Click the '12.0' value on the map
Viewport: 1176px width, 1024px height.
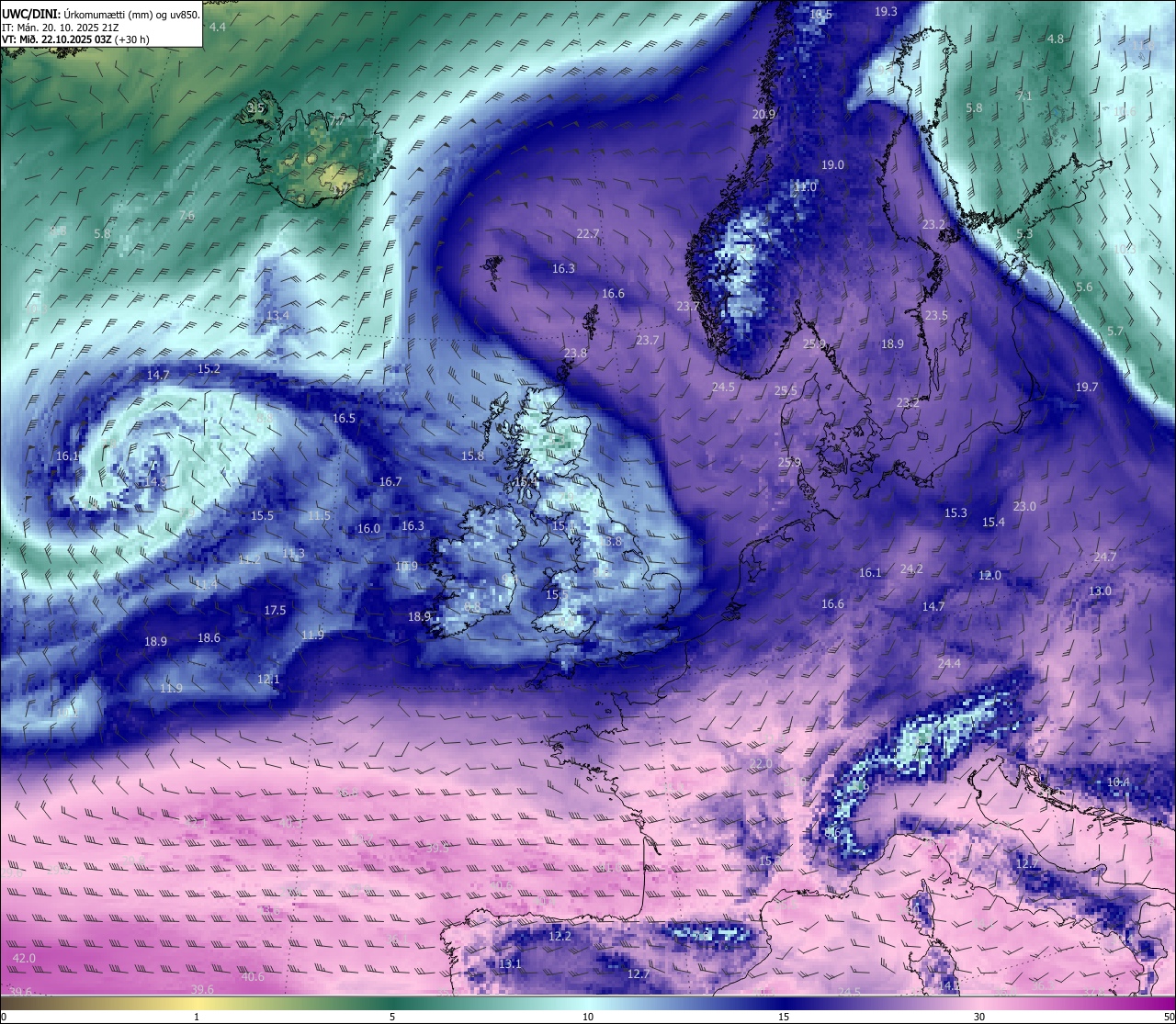pyautogui.click(x=989, y=576)
